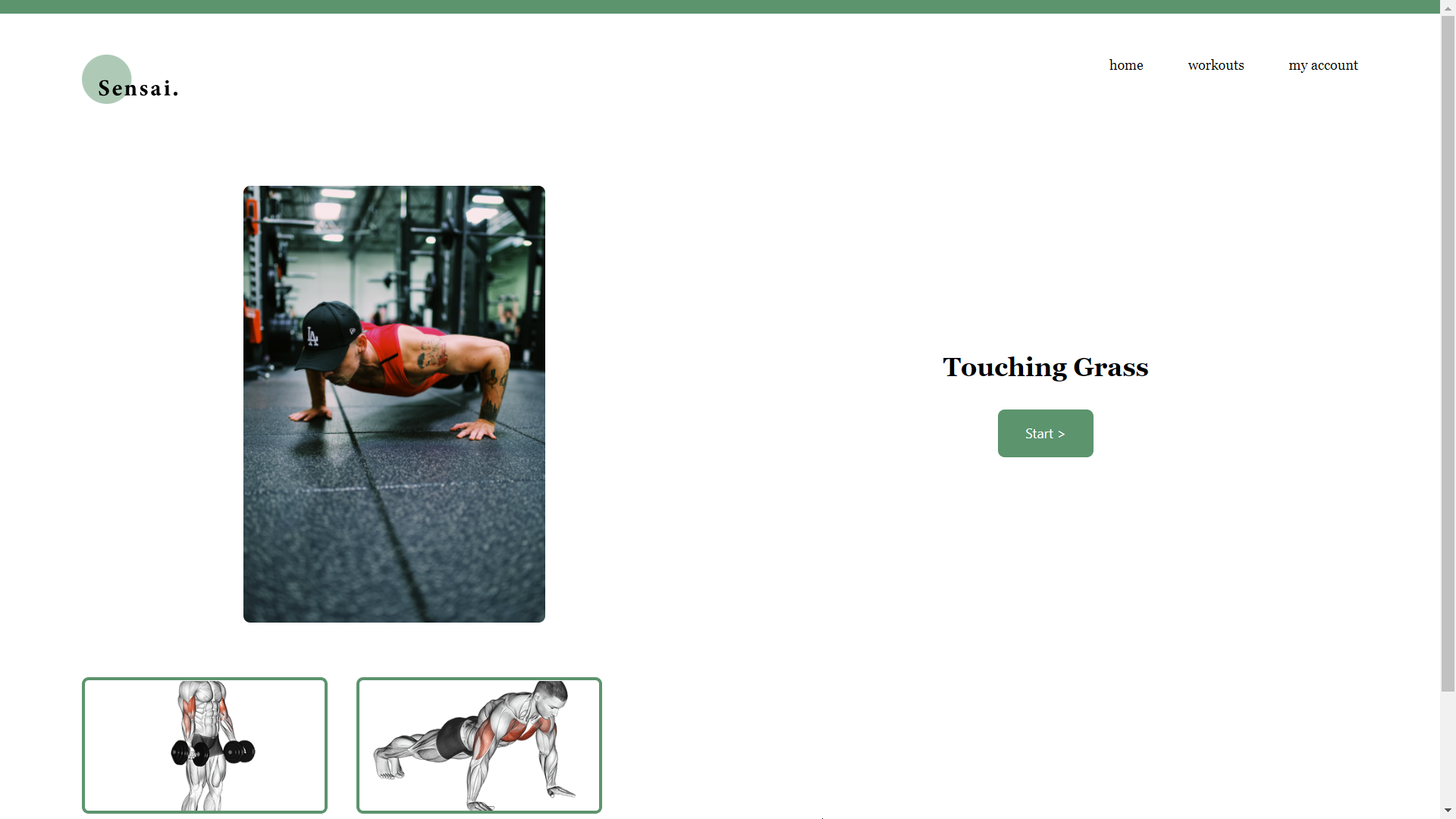Select the gym push-up photo

click(x=394, y=404)
